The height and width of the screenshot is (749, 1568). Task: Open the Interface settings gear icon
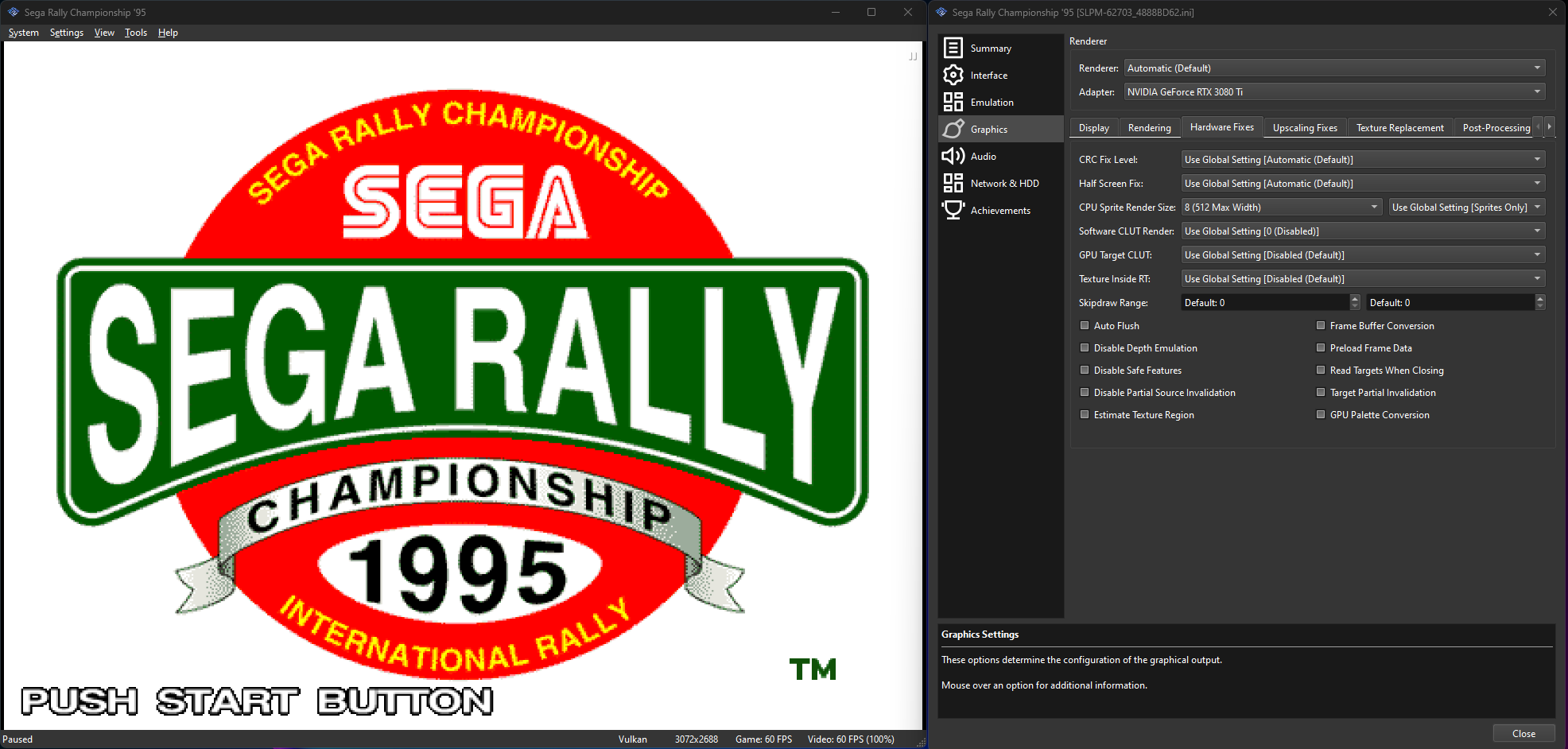pos(953,75)
